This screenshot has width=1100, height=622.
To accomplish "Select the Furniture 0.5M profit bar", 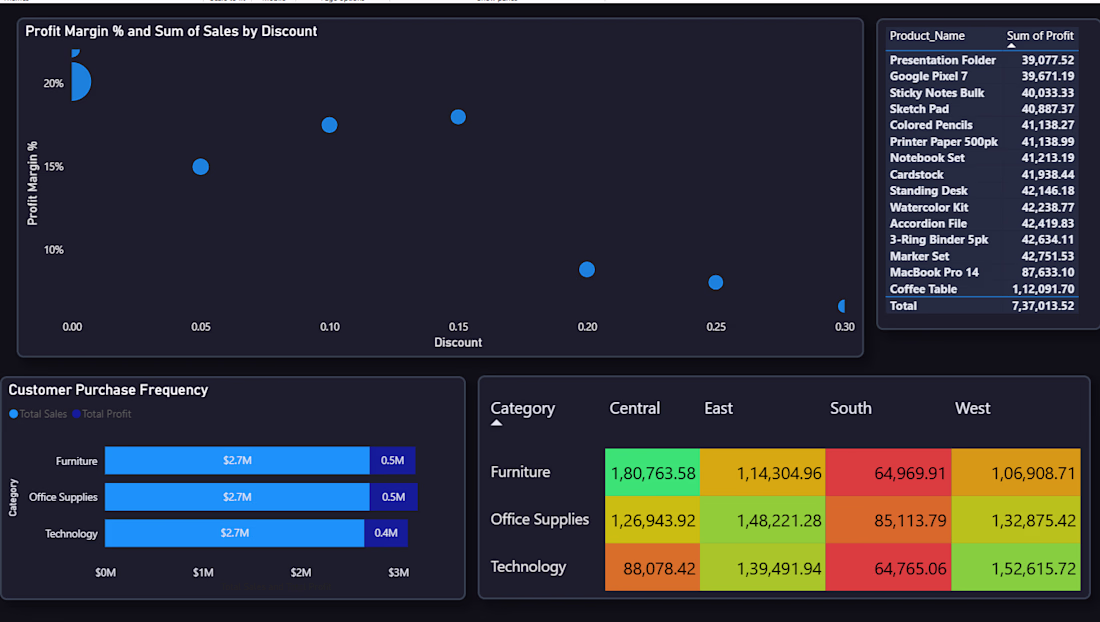I will pos(393,461).
